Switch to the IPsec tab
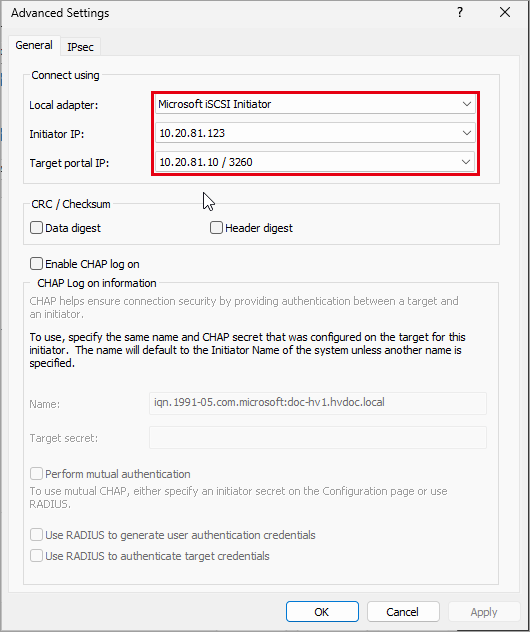The height and width of the screenshot is (632, 530). [80, 47]
